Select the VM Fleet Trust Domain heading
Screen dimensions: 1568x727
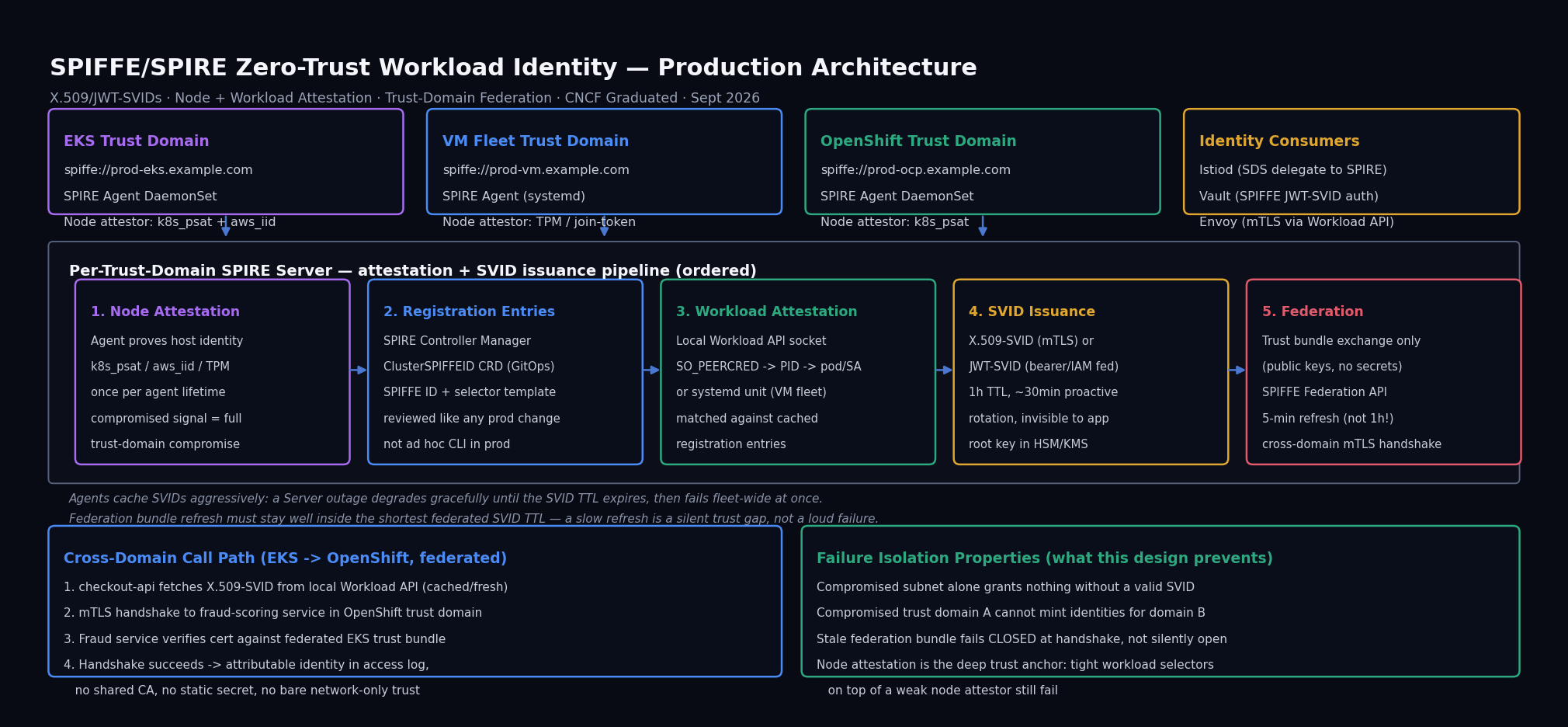coord(536,141)
